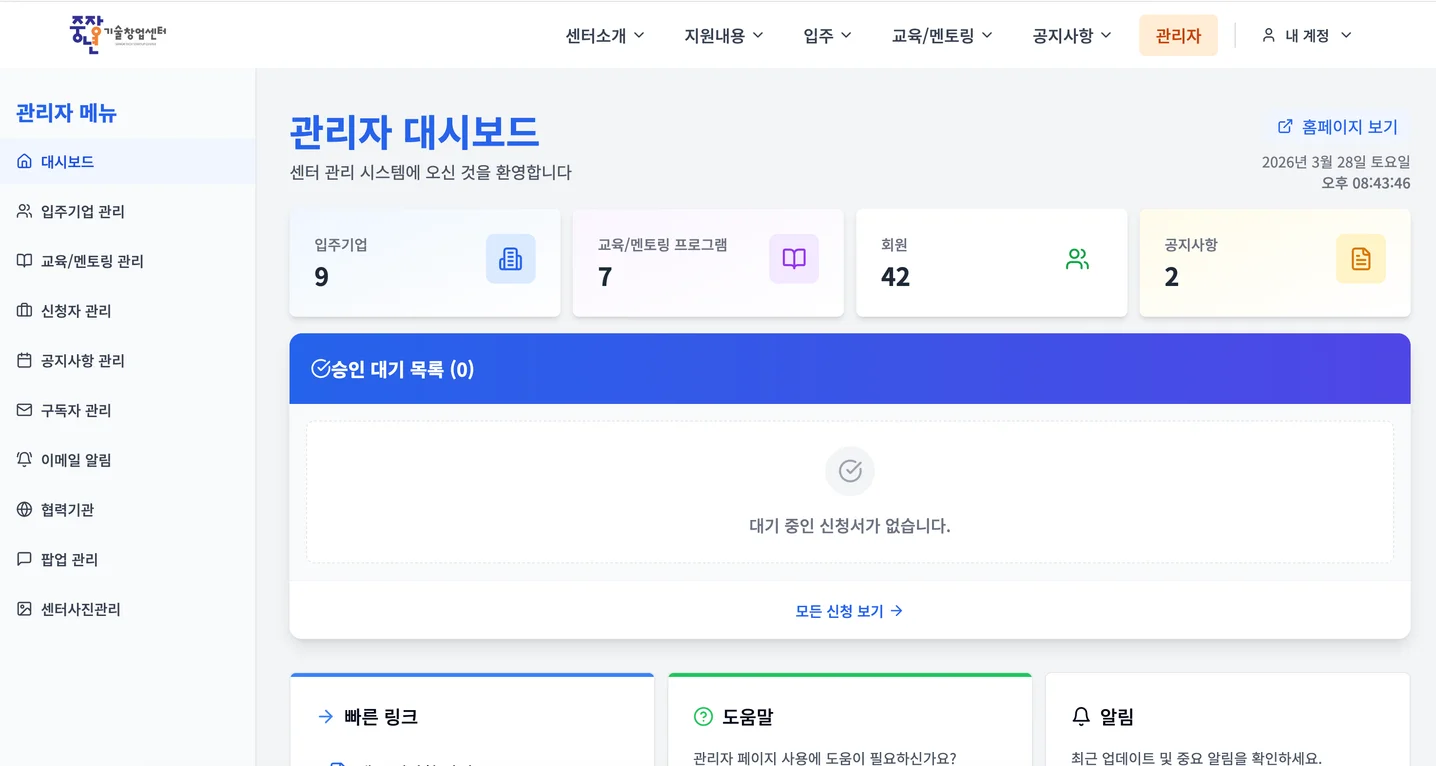Click the 팝업 관리 speech bubble icon
1436x766 pixels.
coord(23,559)
